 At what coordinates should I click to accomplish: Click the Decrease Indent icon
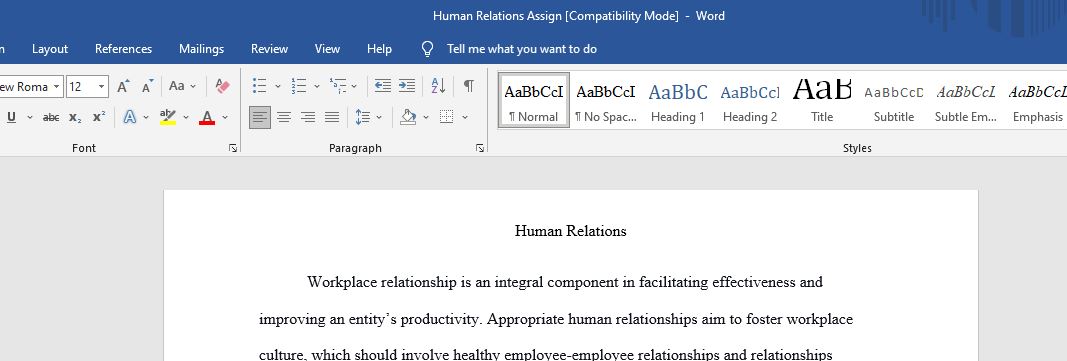[x=382, y=86]
